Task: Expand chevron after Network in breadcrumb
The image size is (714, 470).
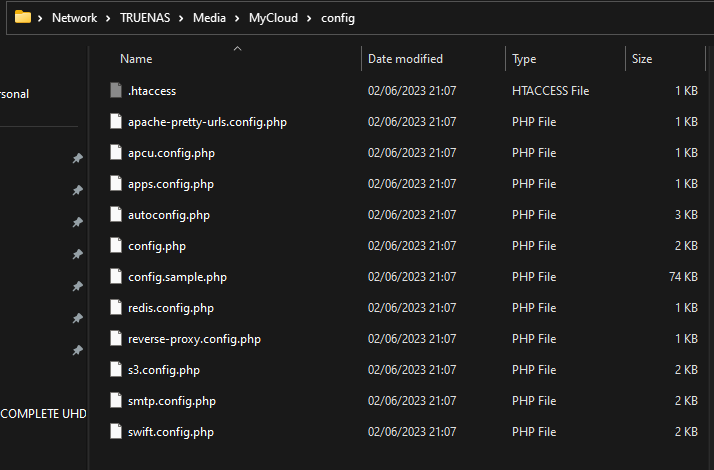Action: pos(108,18)
